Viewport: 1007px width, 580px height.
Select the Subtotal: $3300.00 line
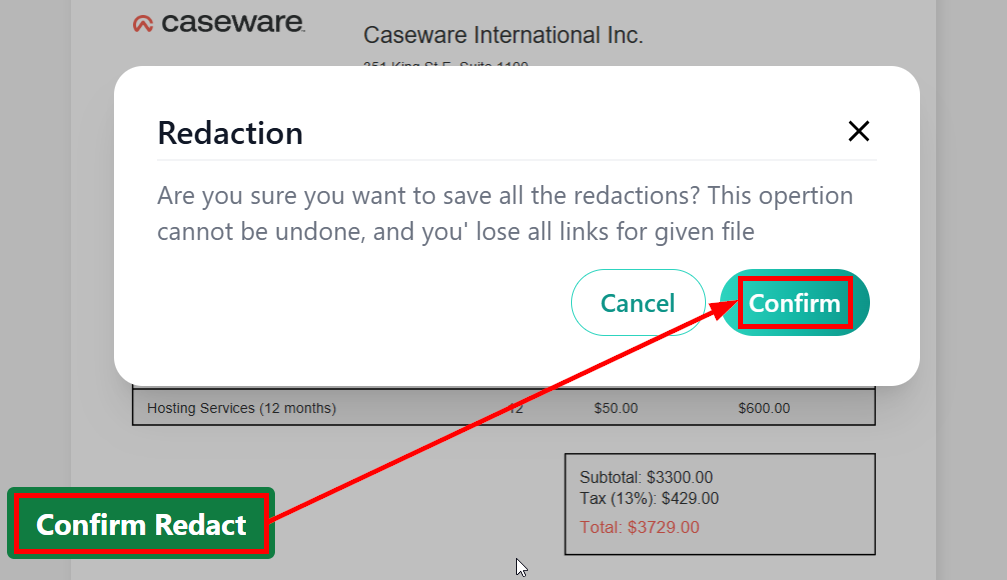[x=646, y=478]
